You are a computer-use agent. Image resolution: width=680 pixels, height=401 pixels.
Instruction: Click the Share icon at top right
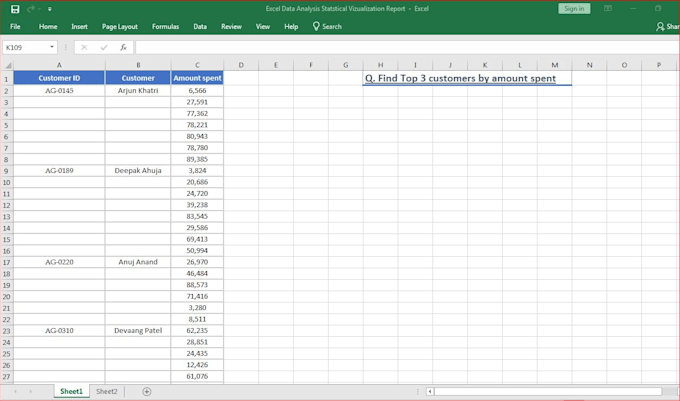pos(660,27)
